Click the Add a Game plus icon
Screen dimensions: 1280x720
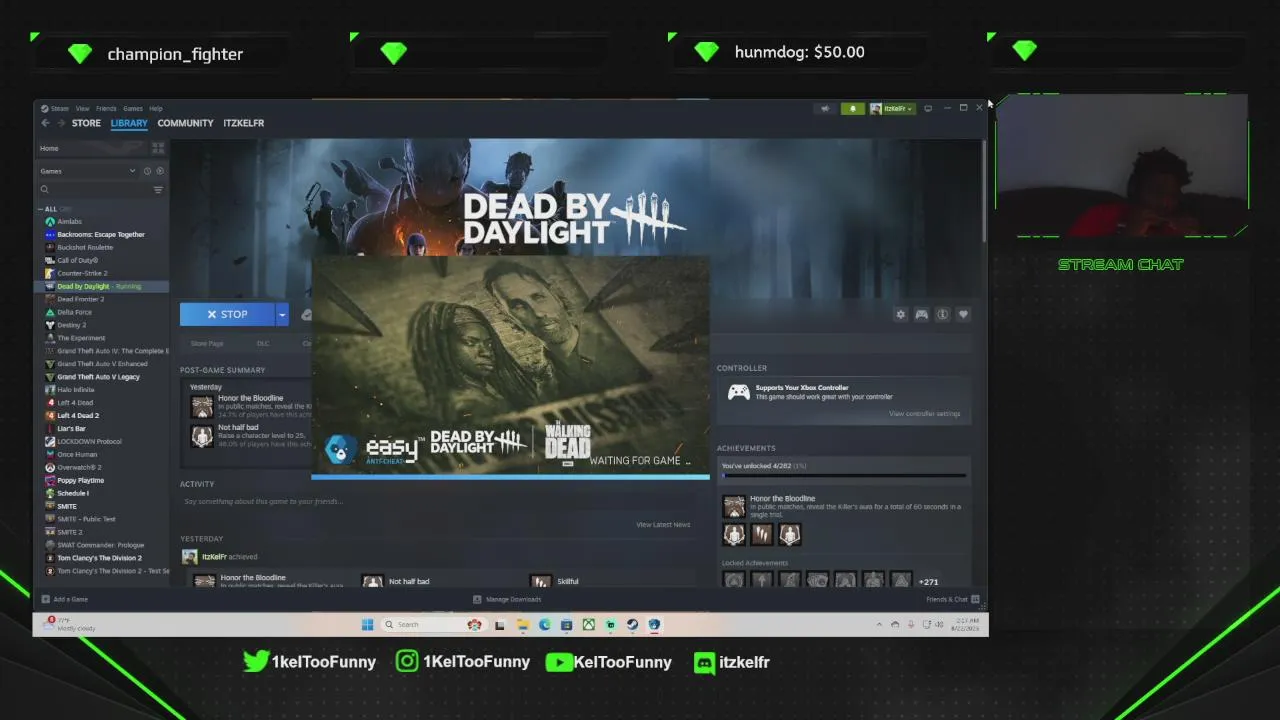pos(45,599)
